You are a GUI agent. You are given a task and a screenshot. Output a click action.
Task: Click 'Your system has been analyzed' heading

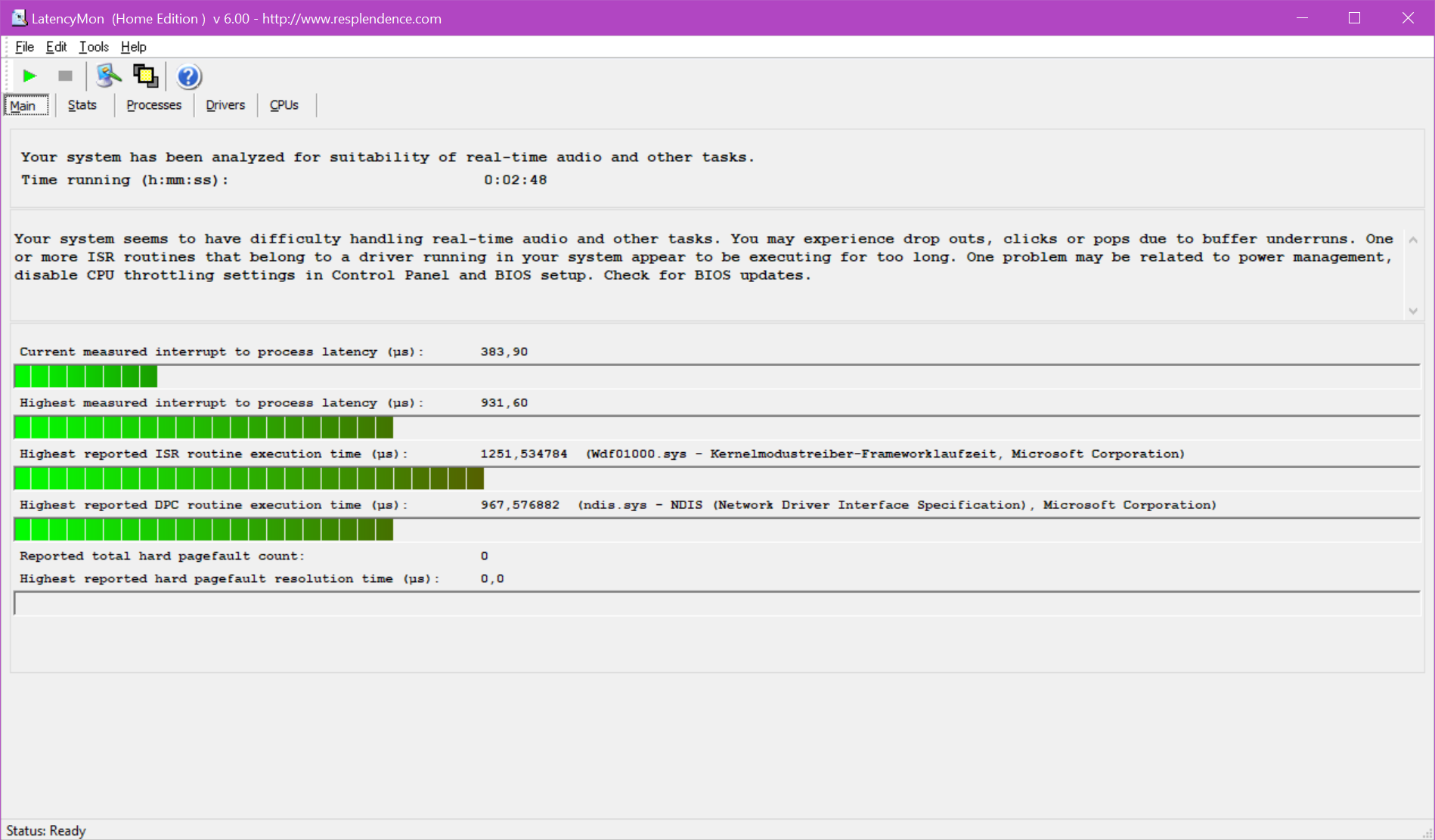click(x=387, y=157)
